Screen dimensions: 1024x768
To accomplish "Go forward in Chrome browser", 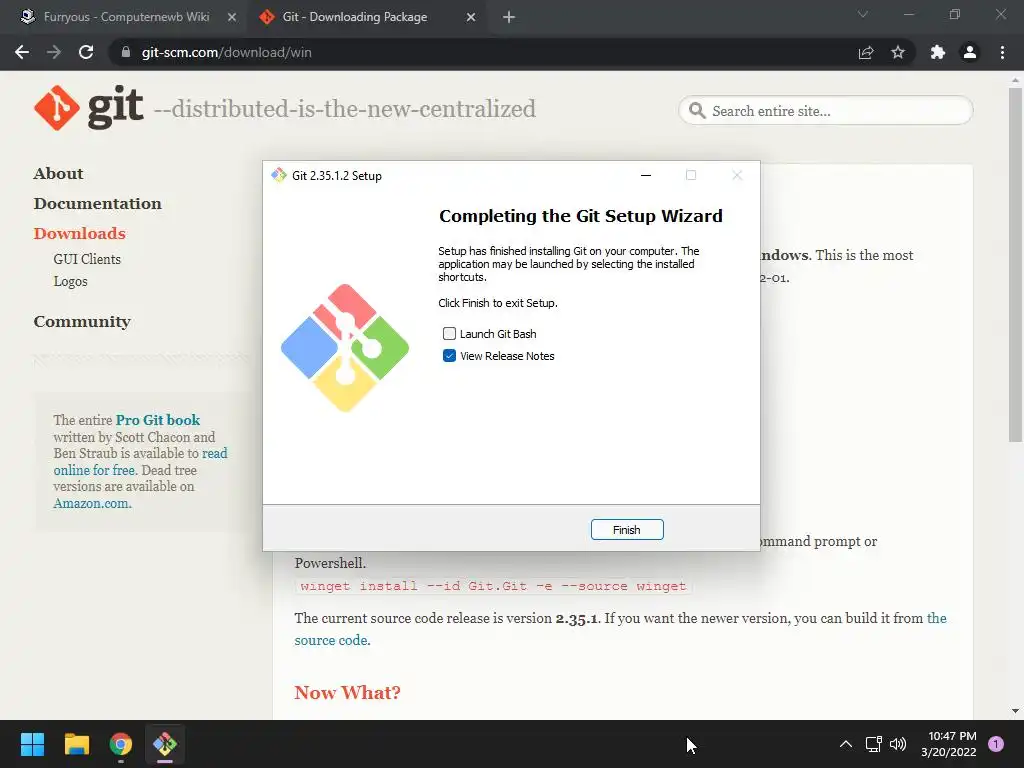I will coord(54,52).
